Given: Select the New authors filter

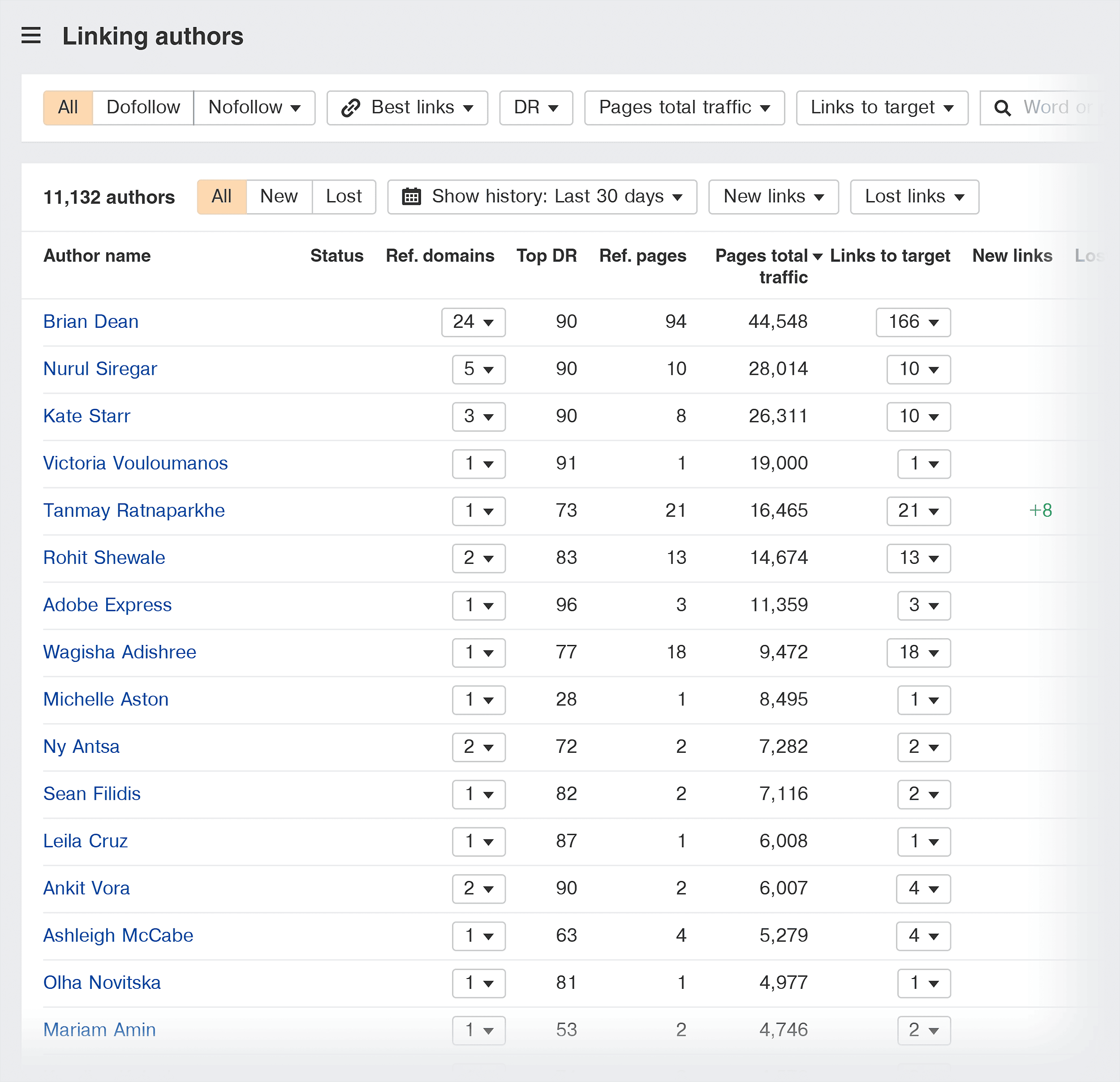Looking at the screenshot, I should [279, 197].
